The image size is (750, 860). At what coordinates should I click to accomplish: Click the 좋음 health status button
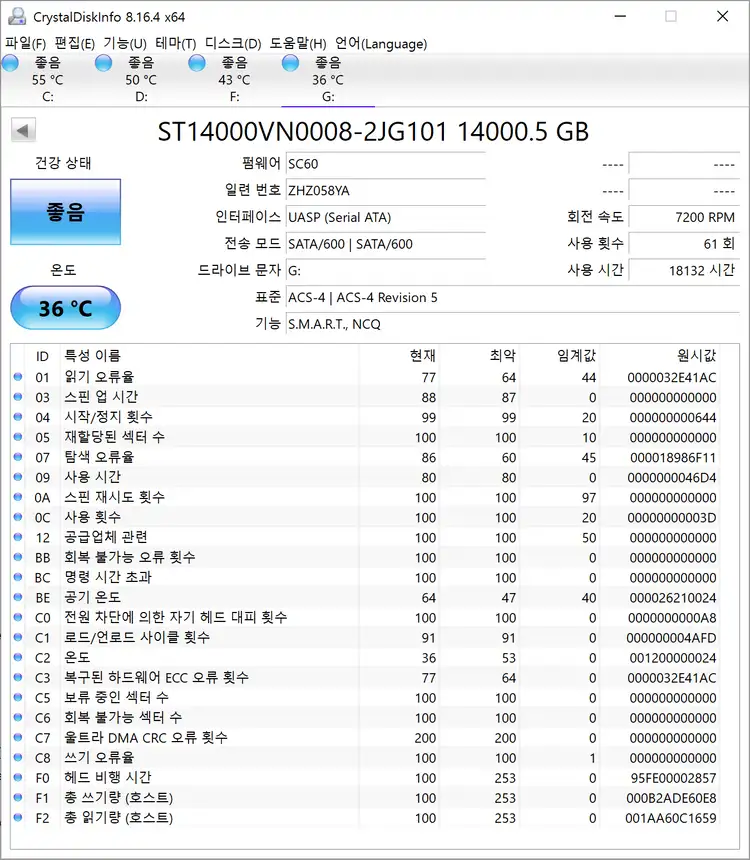(65, 212)
